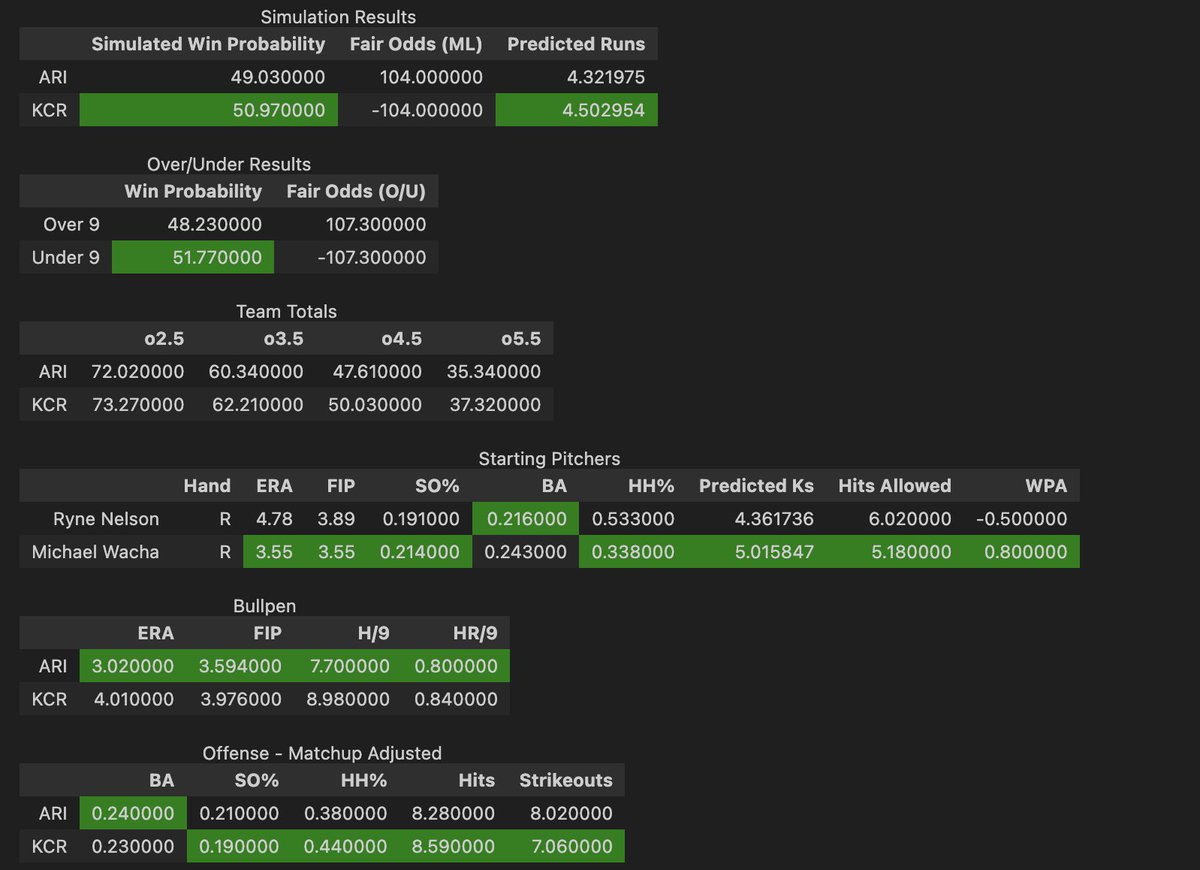Screen dimensions: 1200x870
Task: Click the 'Fair Odds (O/U)' header
Action: point(357,191)
